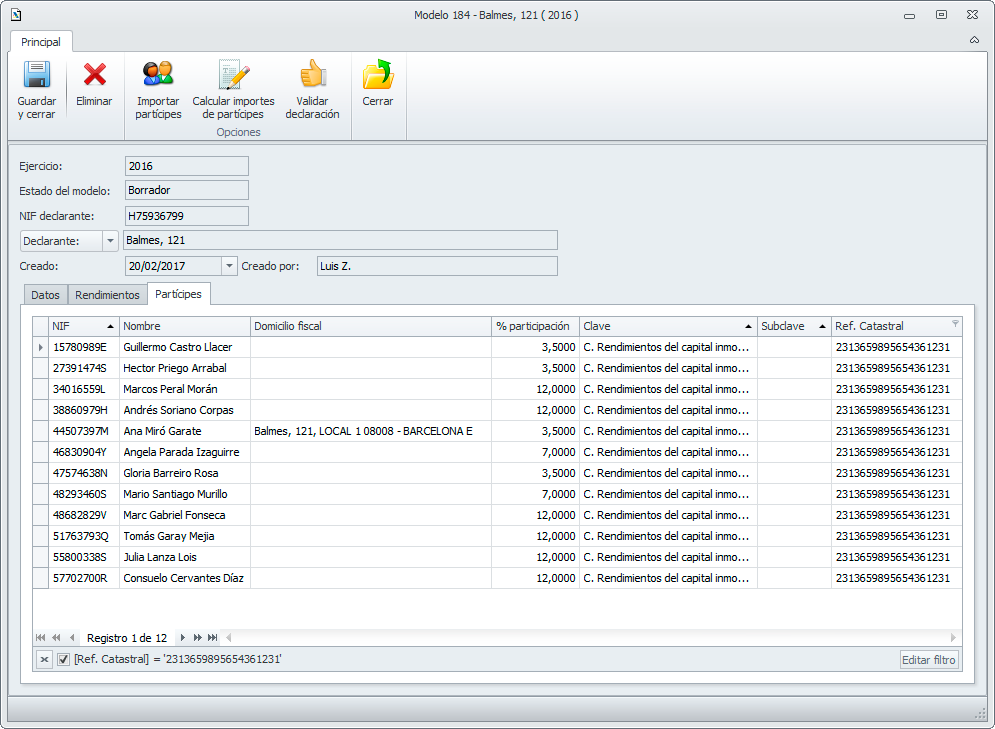Click Validar declaración thumbs-up icon

click(312, 76)
